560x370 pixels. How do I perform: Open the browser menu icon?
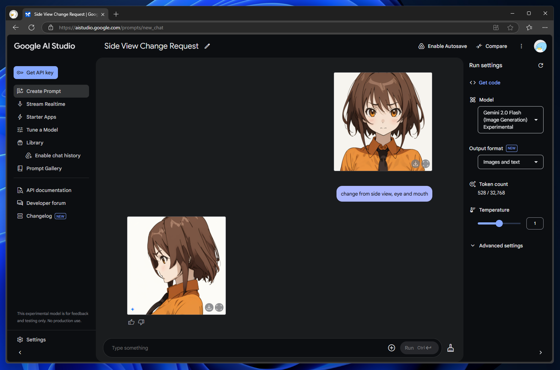pos(545,28)
